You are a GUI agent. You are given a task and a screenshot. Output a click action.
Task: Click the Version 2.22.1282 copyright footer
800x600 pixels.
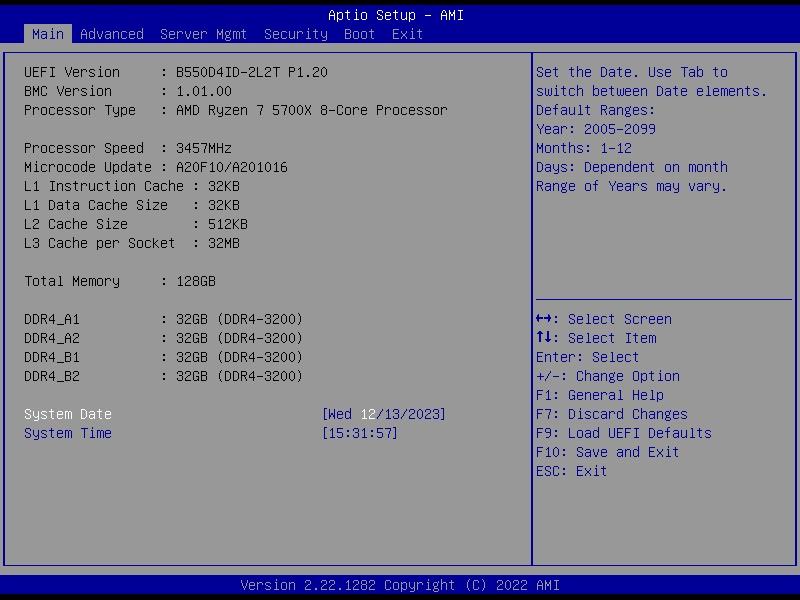400,585
